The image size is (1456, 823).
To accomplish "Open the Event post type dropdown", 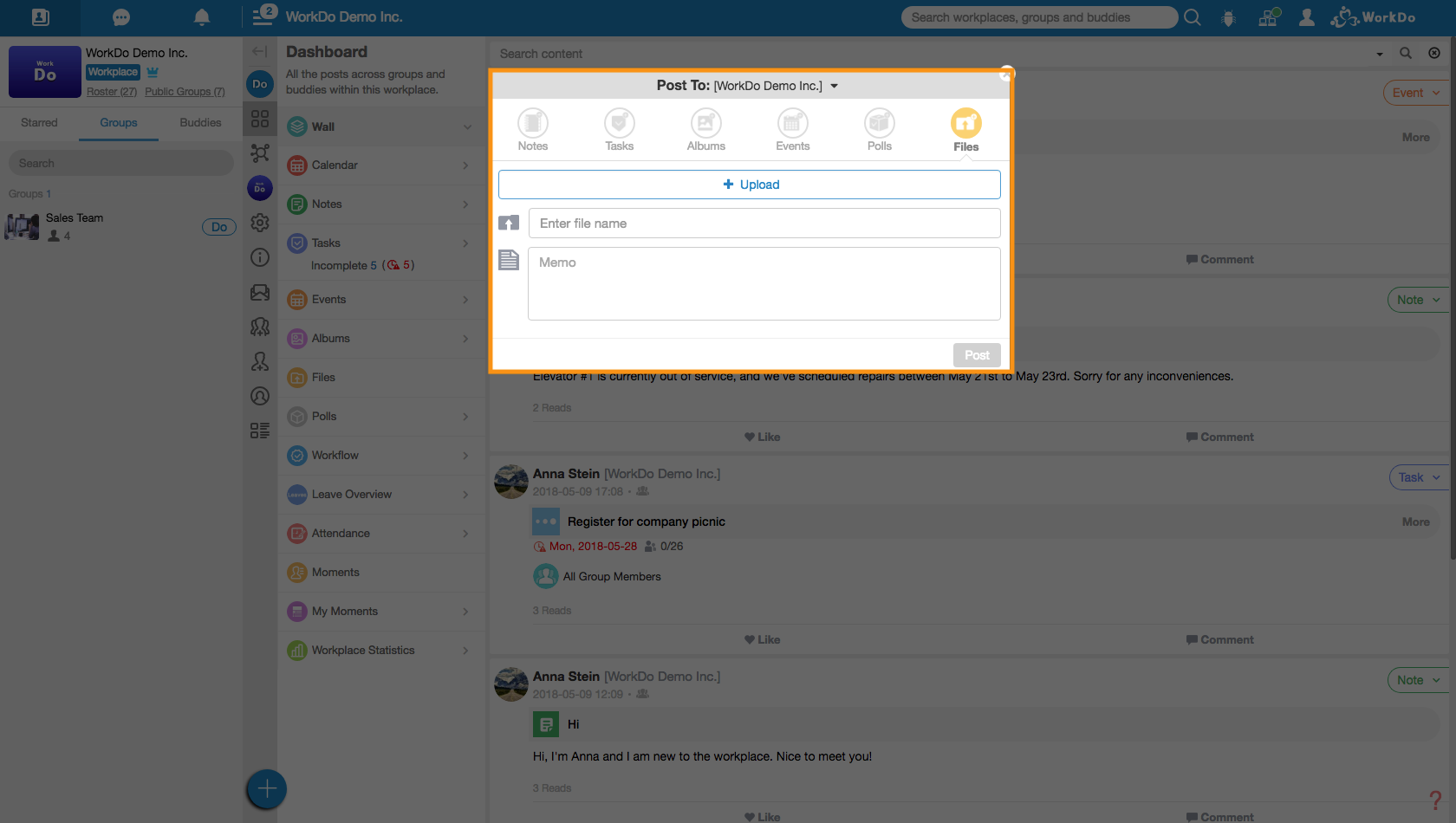I will 1416,93.
